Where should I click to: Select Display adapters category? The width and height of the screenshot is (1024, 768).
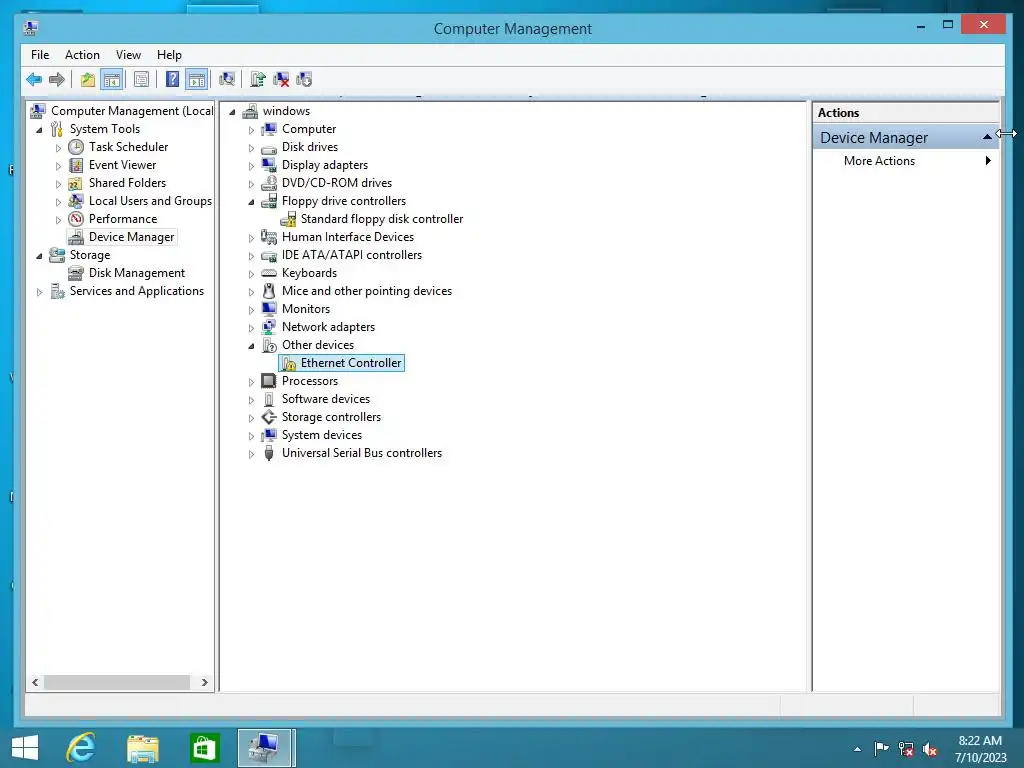(325, 165)
